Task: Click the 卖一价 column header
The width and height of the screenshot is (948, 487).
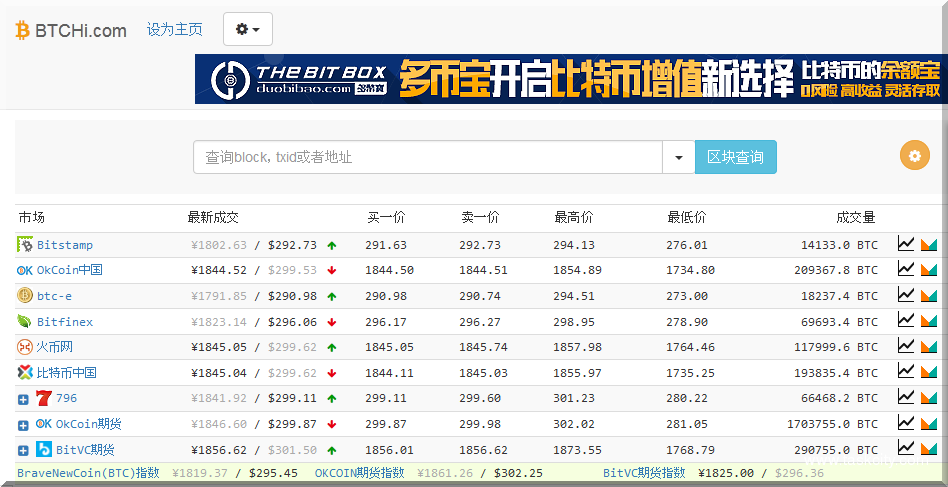Action: (x=479, y=218)
